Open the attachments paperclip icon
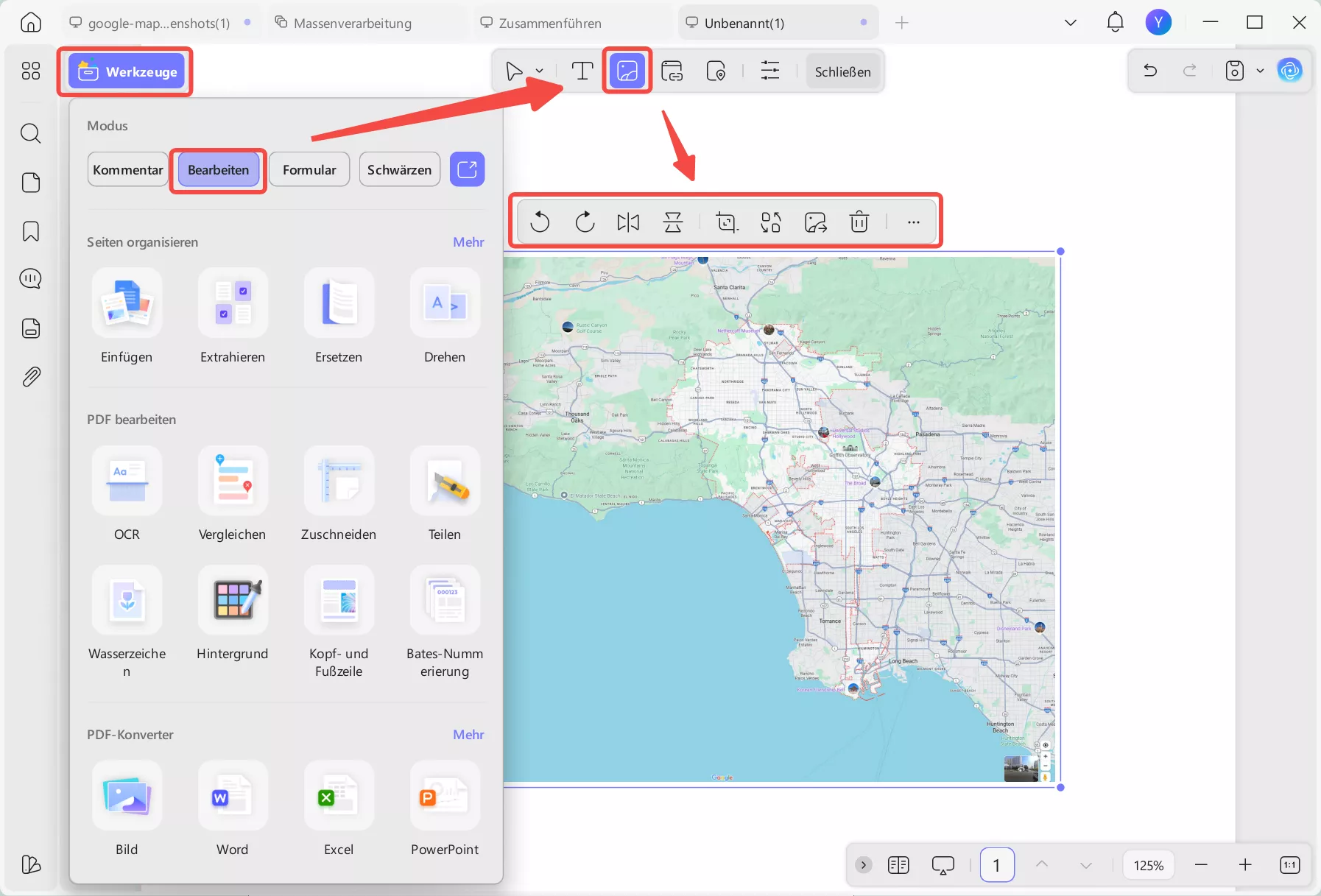 pyautogui.click(x=31, y=377)
